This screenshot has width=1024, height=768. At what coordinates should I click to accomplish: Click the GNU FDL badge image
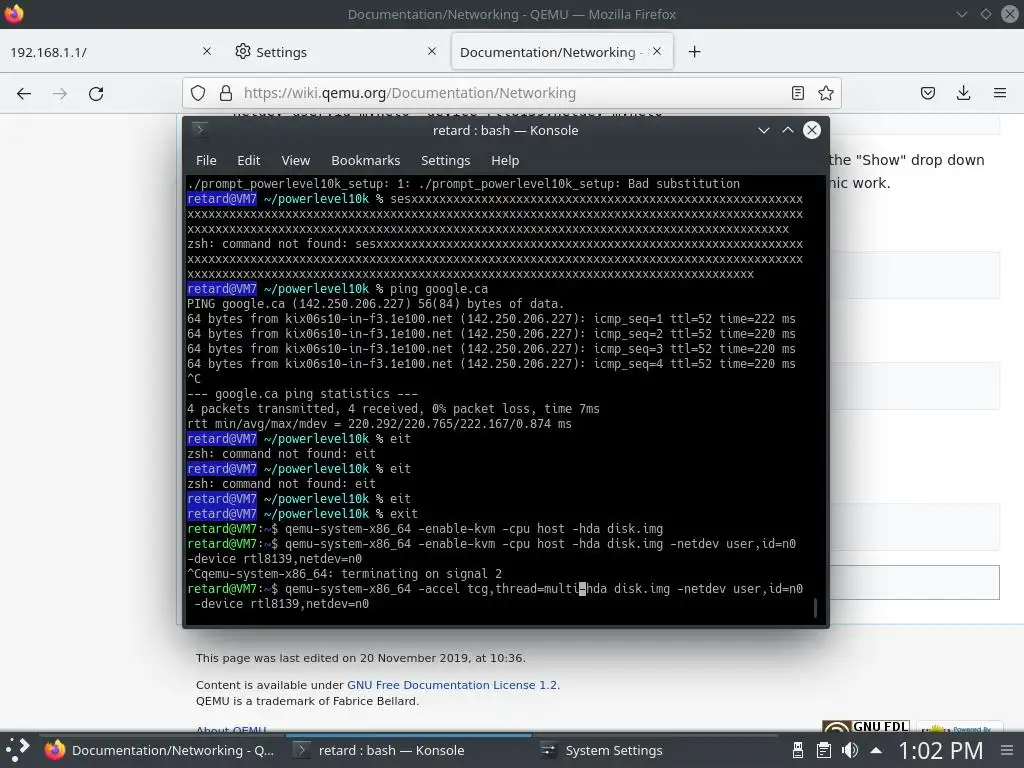click(x=865, y=726)
